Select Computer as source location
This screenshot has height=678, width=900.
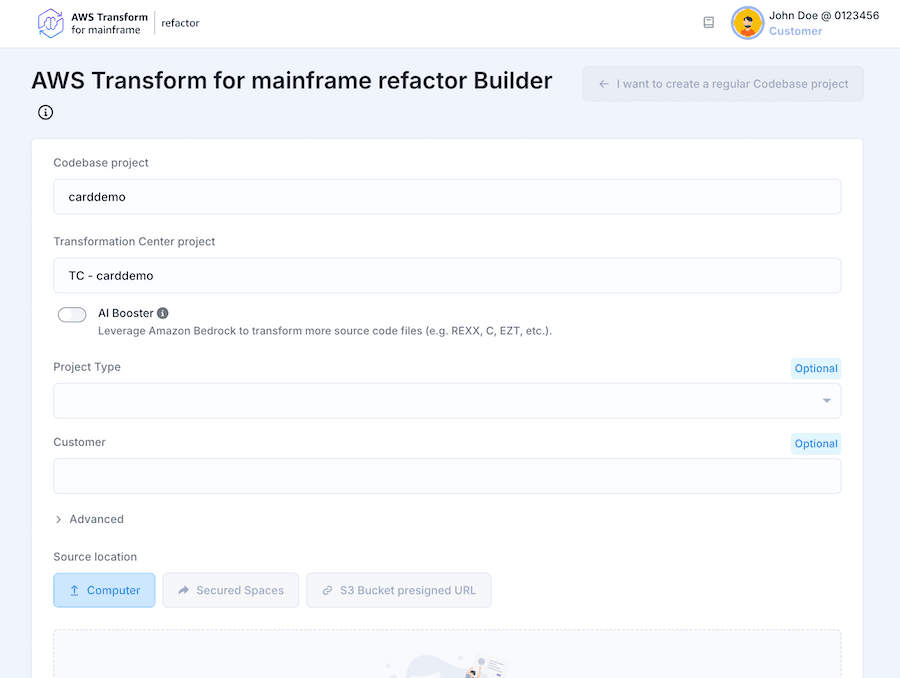(104, 590)
